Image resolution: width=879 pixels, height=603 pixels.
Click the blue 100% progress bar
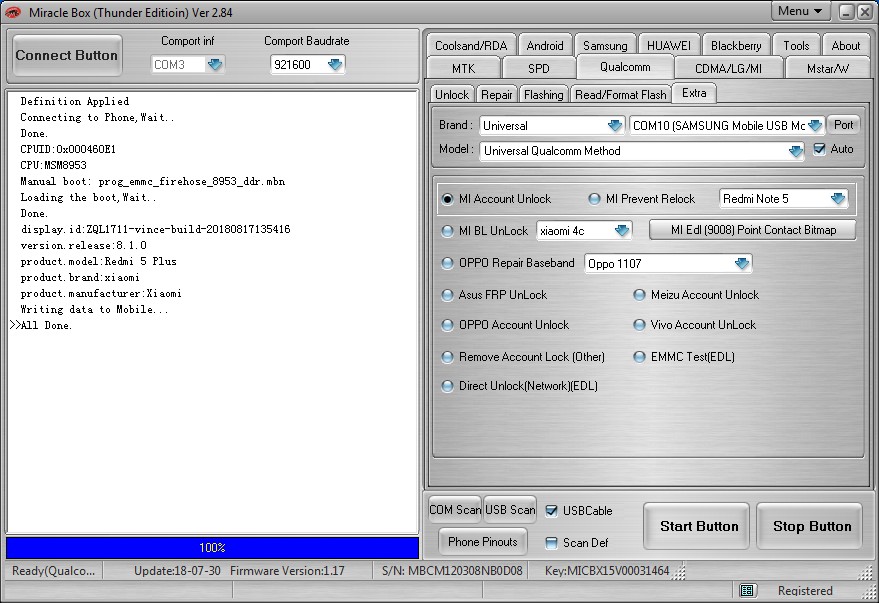click(x=212, y=548)
